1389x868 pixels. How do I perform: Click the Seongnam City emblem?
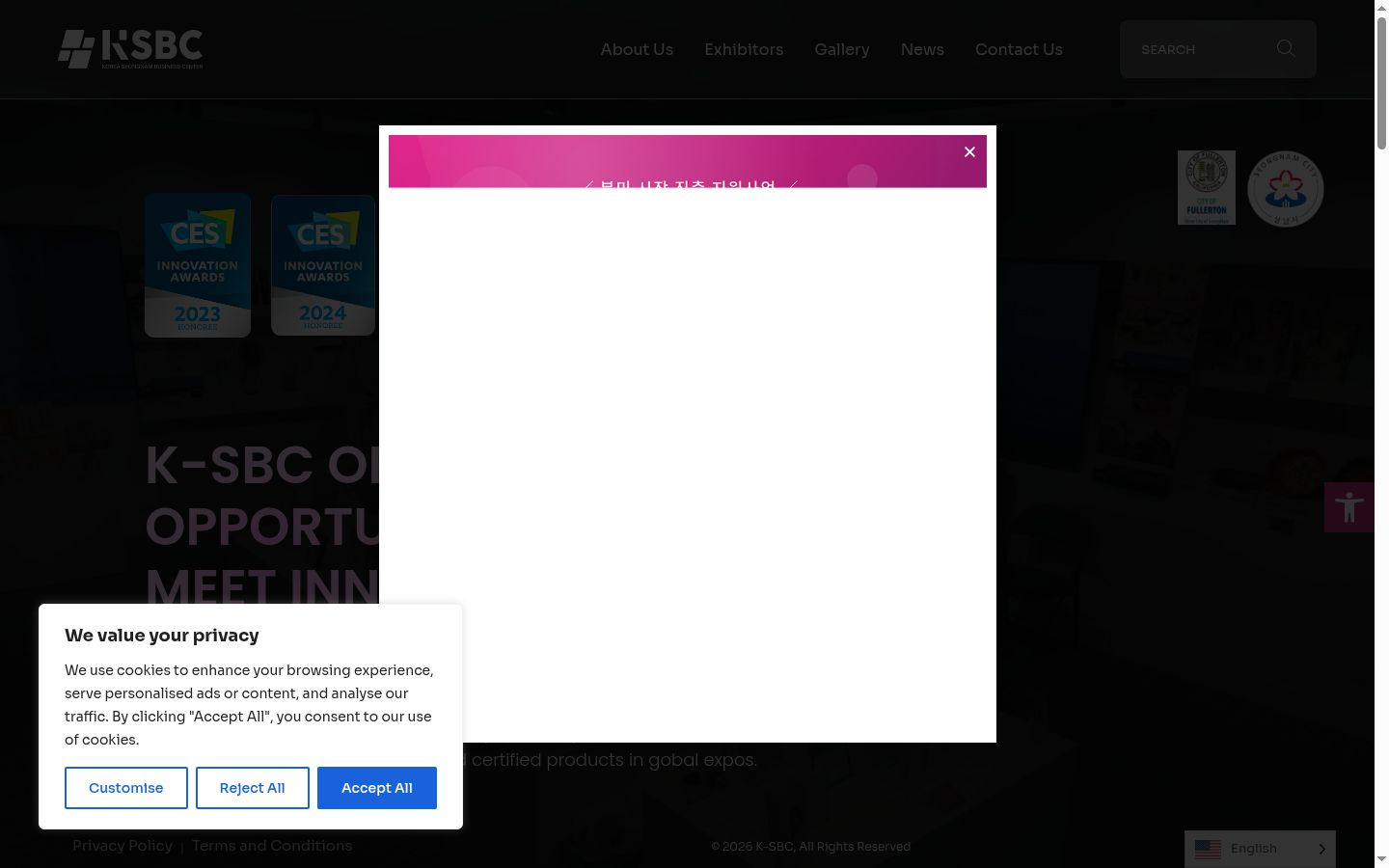pos(1286,189)
